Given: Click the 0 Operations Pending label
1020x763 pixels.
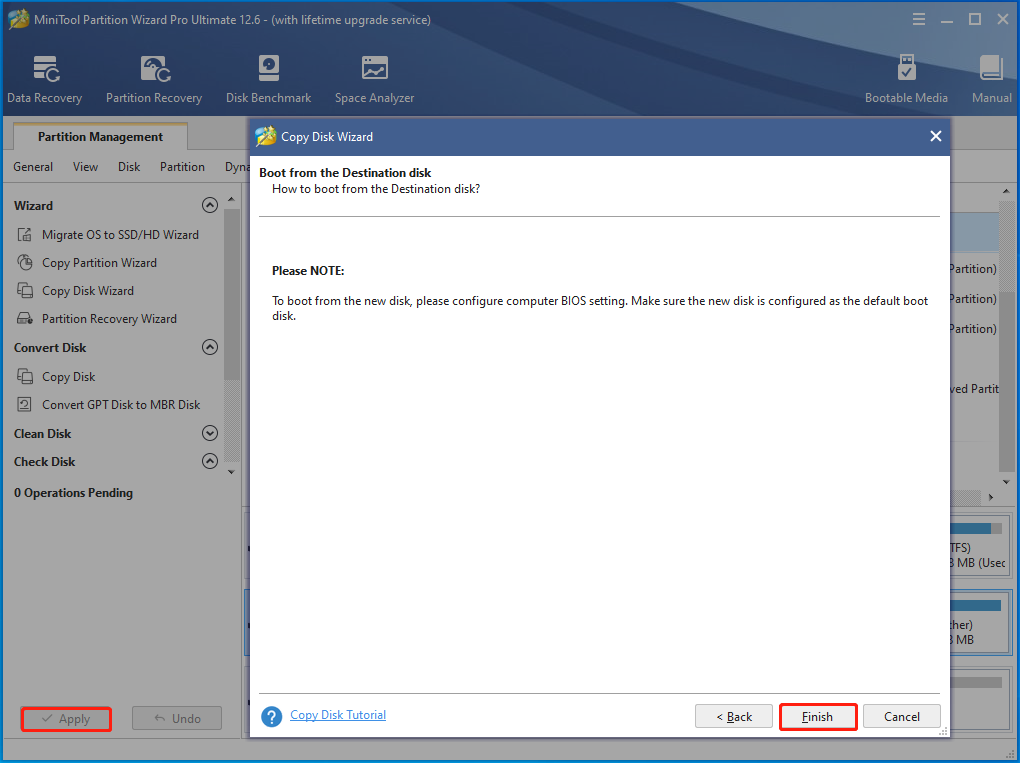Looking at the screenshot, I should point(74,493).
